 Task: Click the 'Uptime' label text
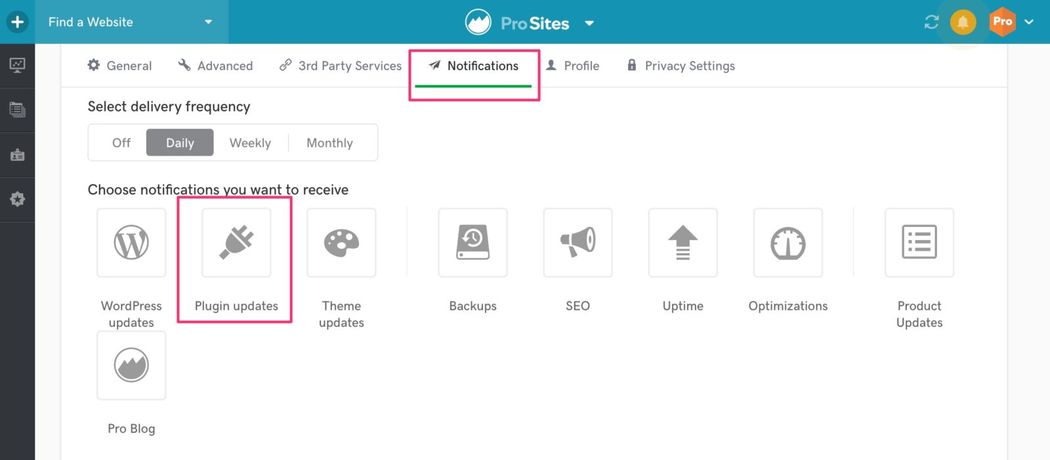click(x=683, y=306)
